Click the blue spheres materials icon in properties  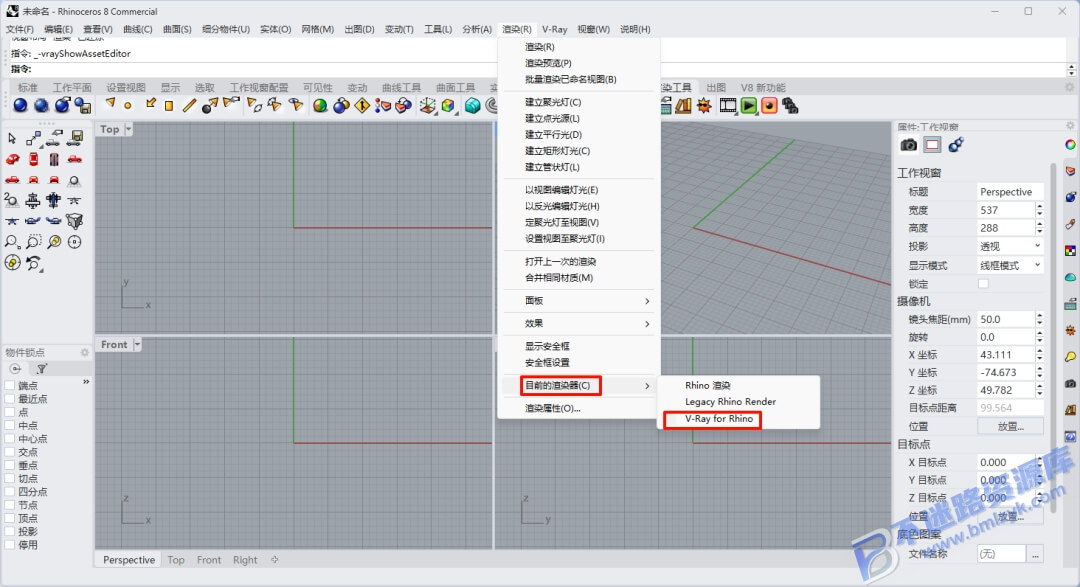[955, 145]
